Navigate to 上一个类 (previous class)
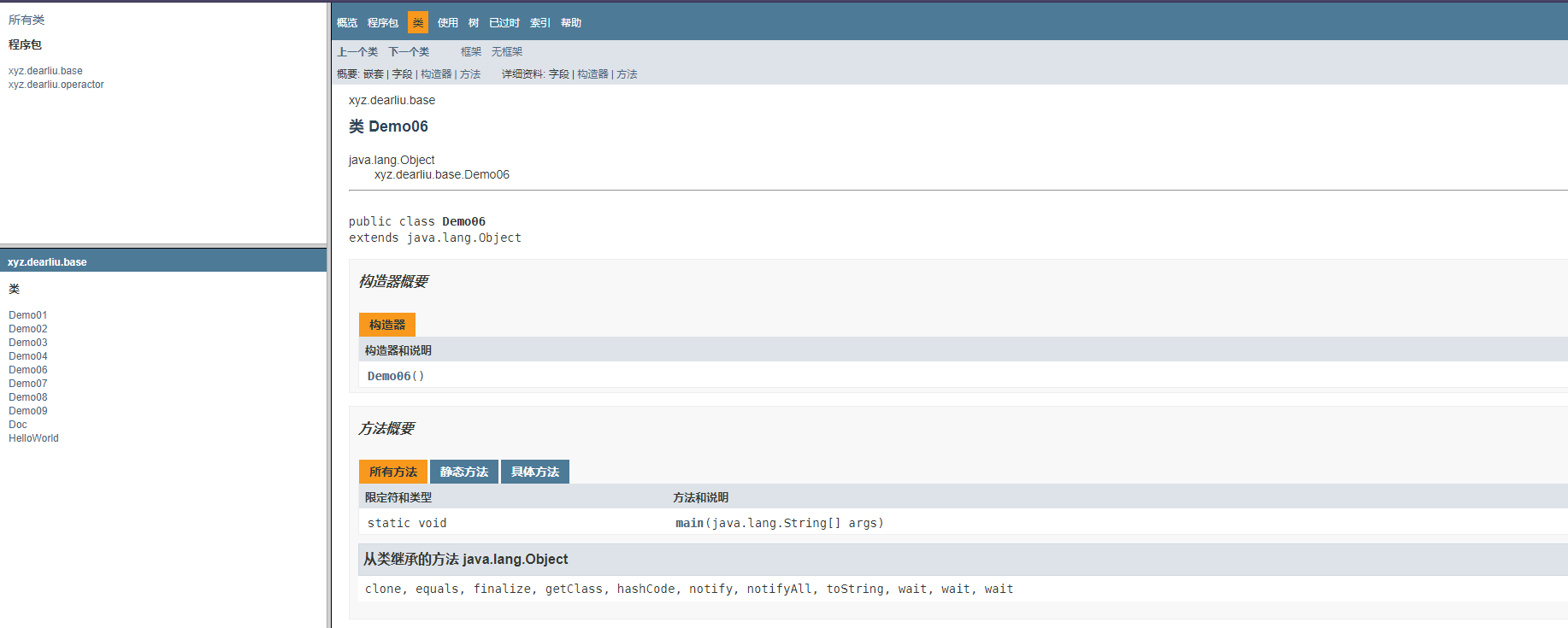Screen dimensions: 1568x628 [x=357, y=52]
